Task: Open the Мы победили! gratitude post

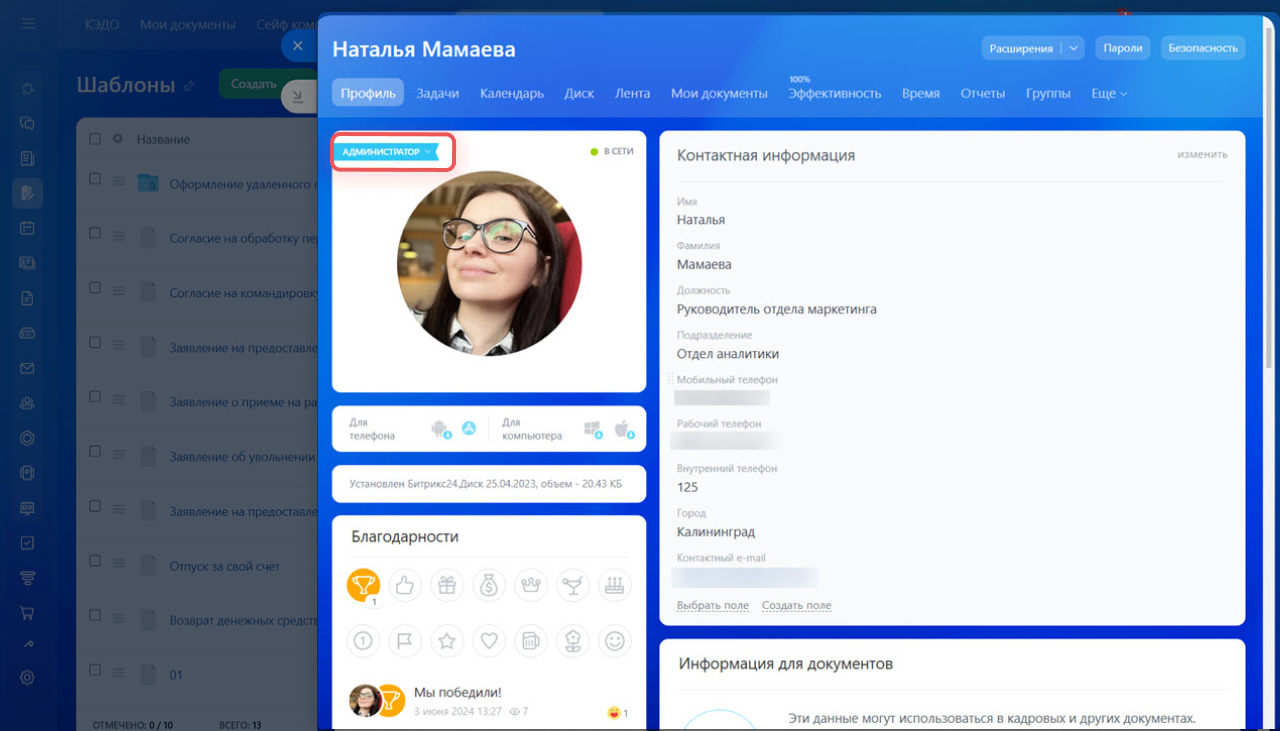Action: [x=458, y=692]
